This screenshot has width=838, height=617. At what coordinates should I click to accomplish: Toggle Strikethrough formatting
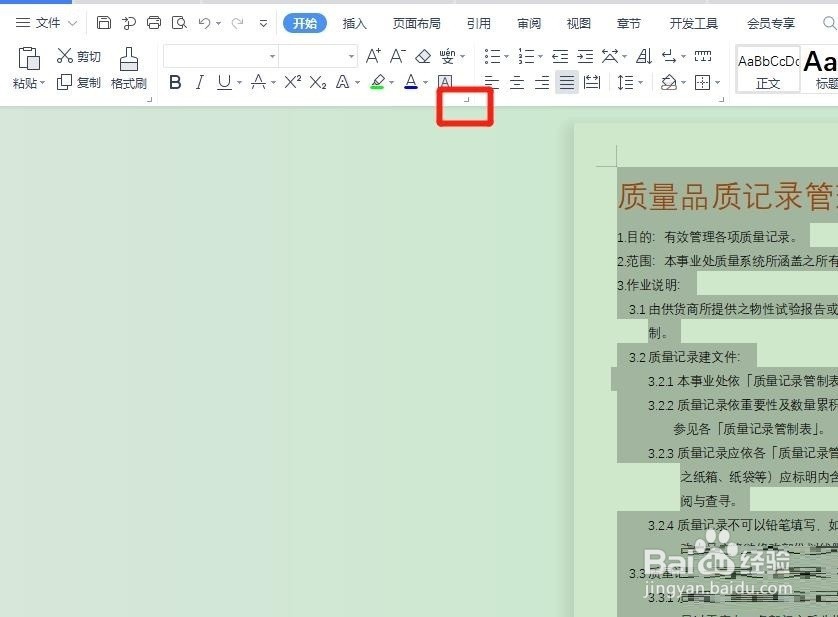[x=259, y=82]
